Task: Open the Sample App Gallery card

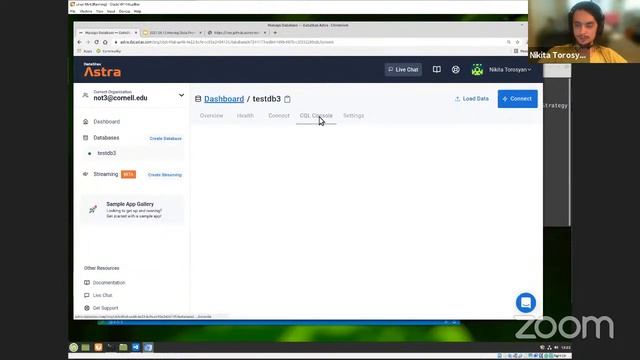Action: [x=133, y=209]
